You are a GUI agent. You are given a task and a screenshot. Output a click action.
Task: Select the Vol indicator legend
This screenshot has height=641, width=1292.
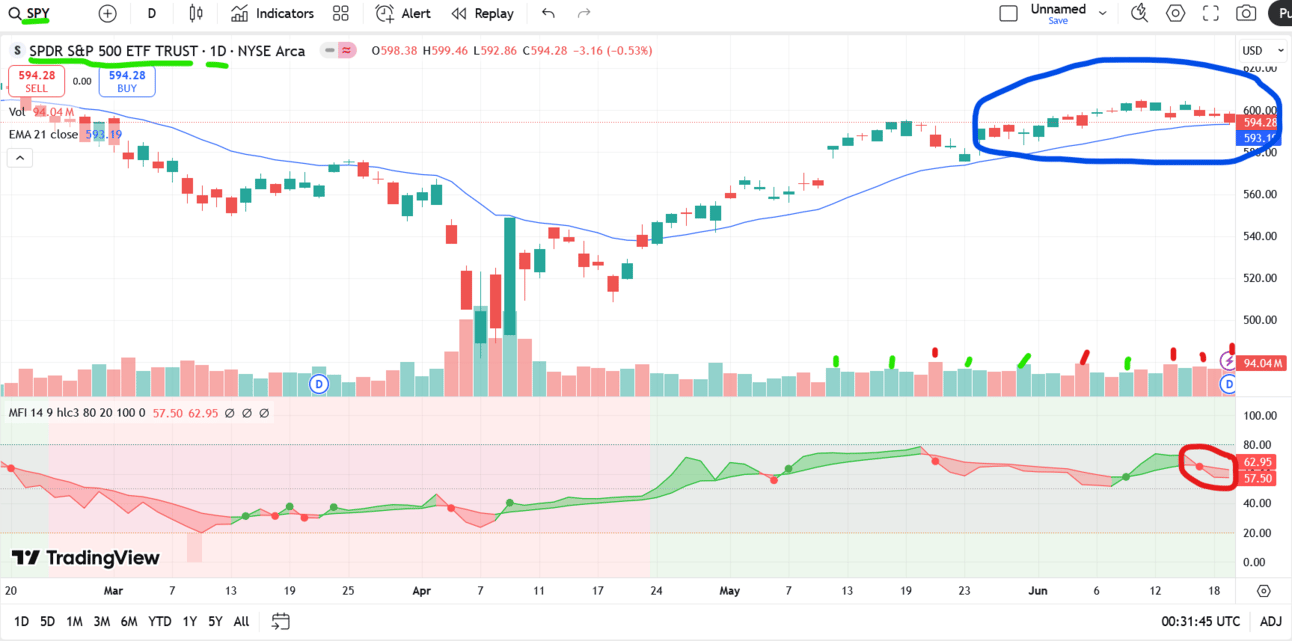pos(17,112)
